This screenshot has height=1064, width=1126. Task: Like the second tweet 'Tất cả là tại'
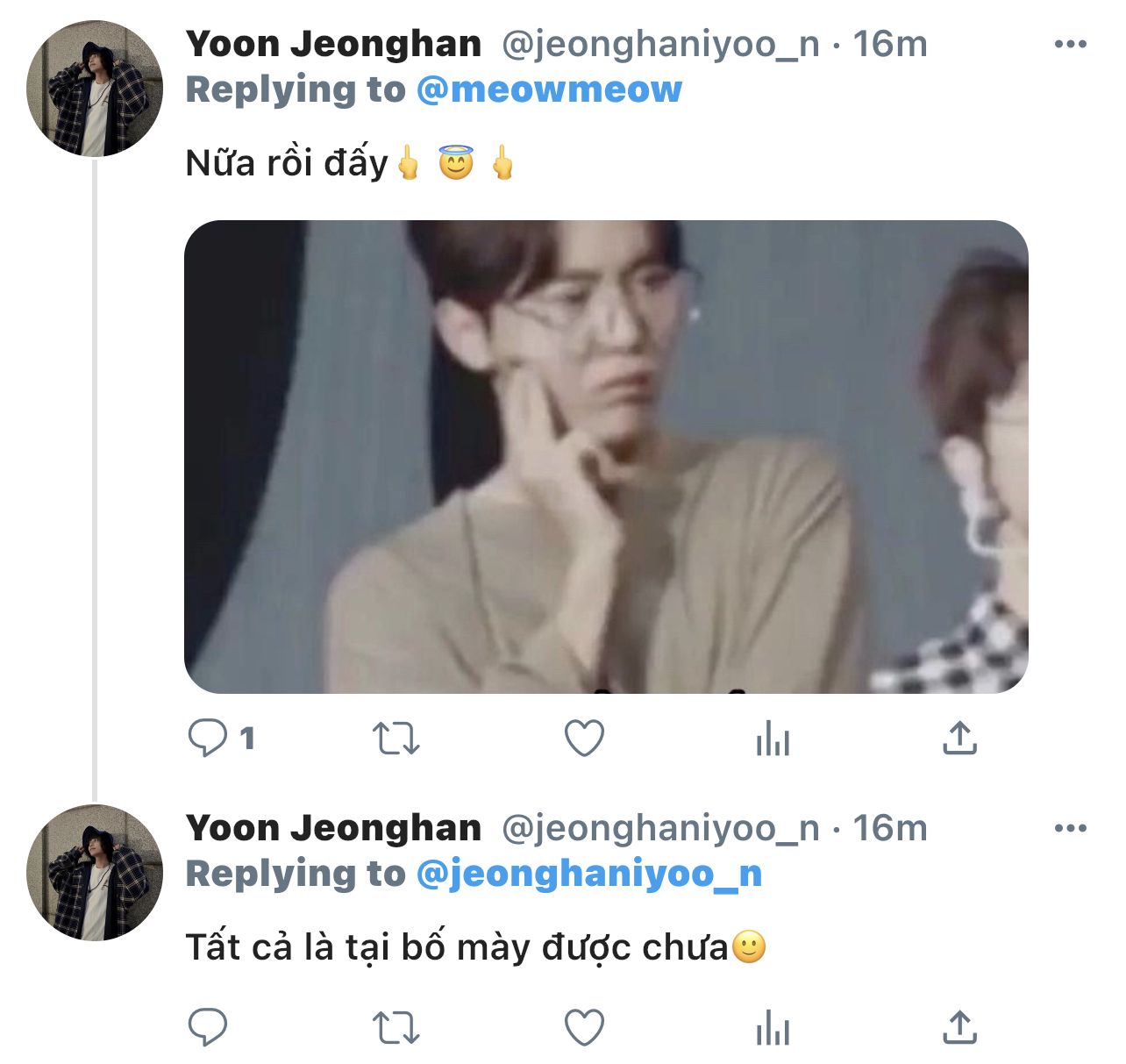tap(584, 1028)
